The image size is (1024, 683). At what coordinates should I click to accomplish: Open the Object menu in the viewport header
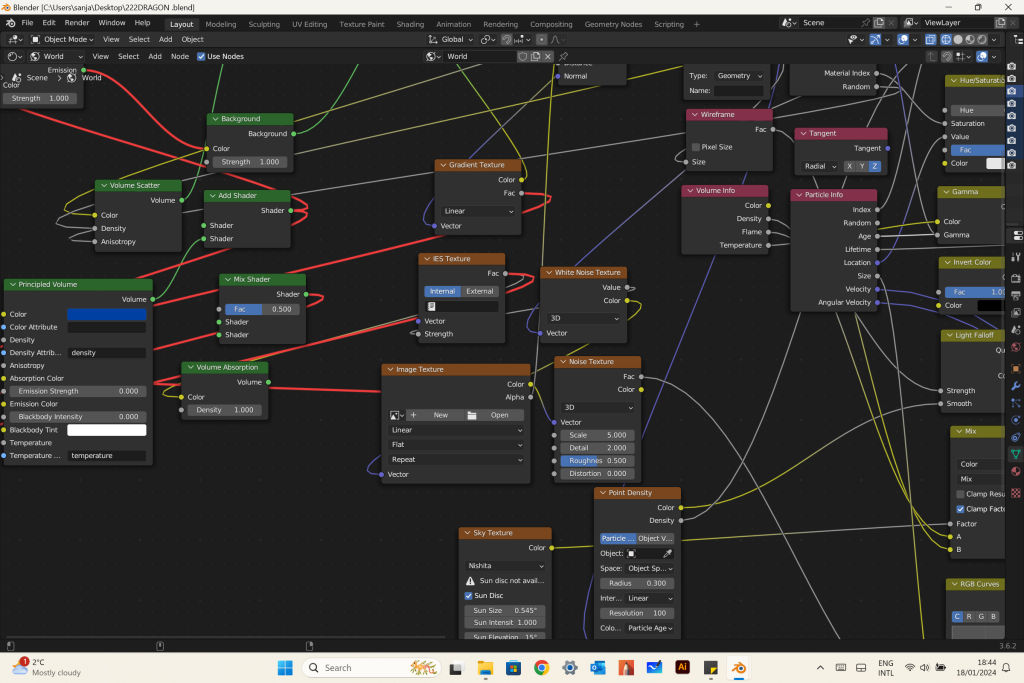tap(192, 39)
